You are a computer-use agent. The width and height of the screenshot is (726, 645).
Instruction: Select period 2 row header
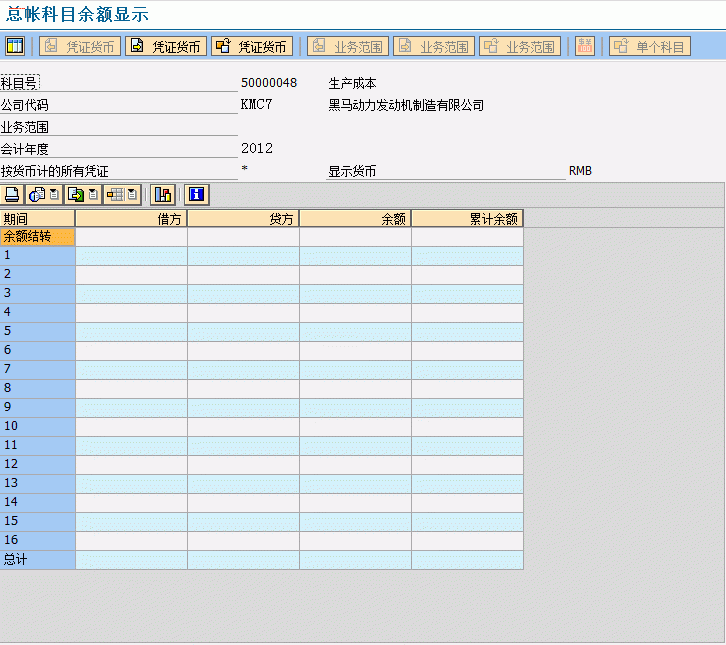tap(37, 275)
